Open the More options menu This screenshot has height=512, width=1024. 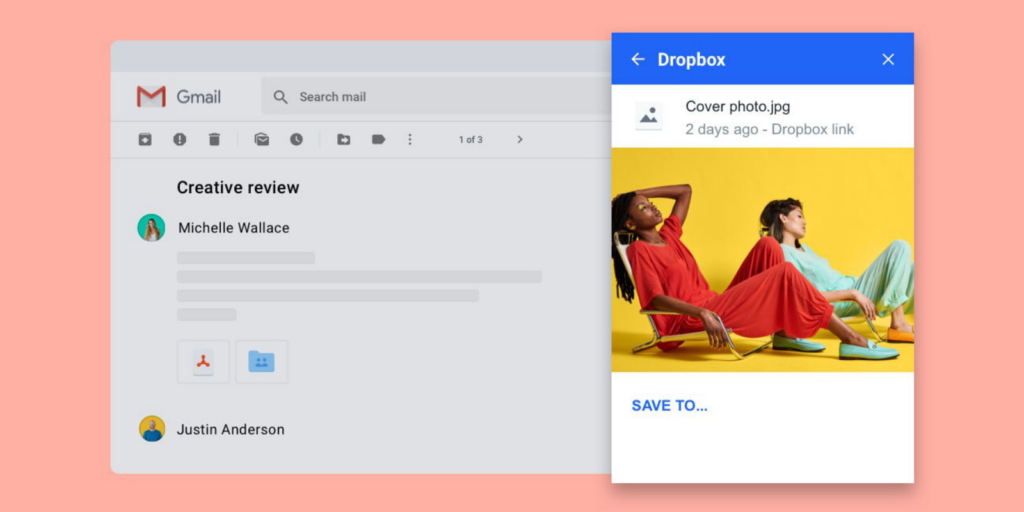[x=409, y=139]
